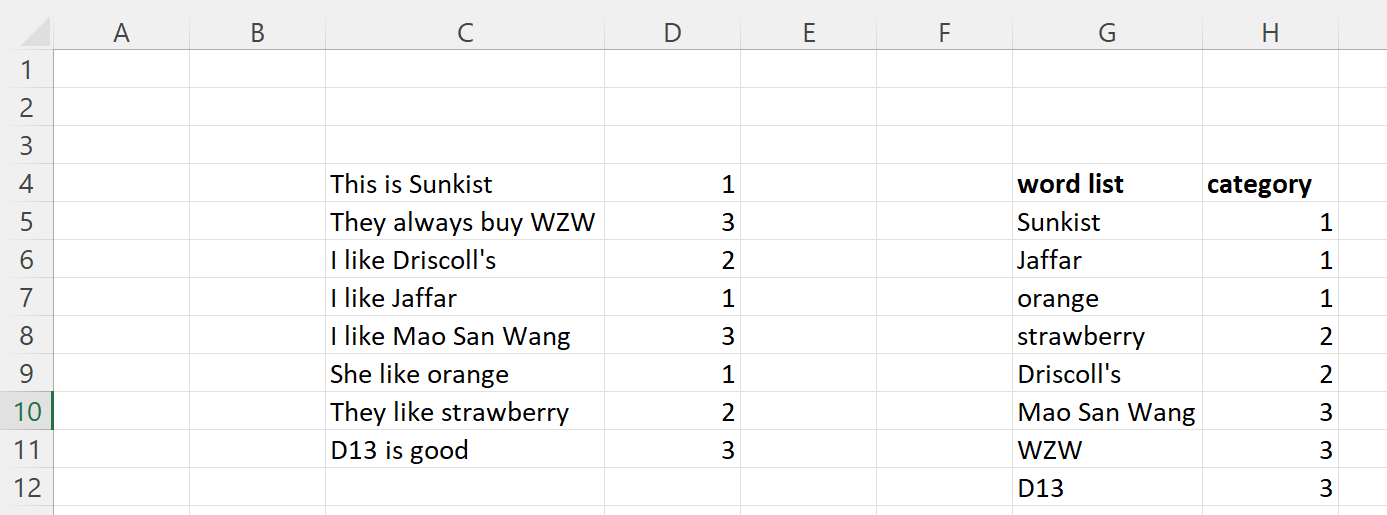Viewport: 1387px width, 515px height.
Task: Select column C header
Action: (465, 33)
